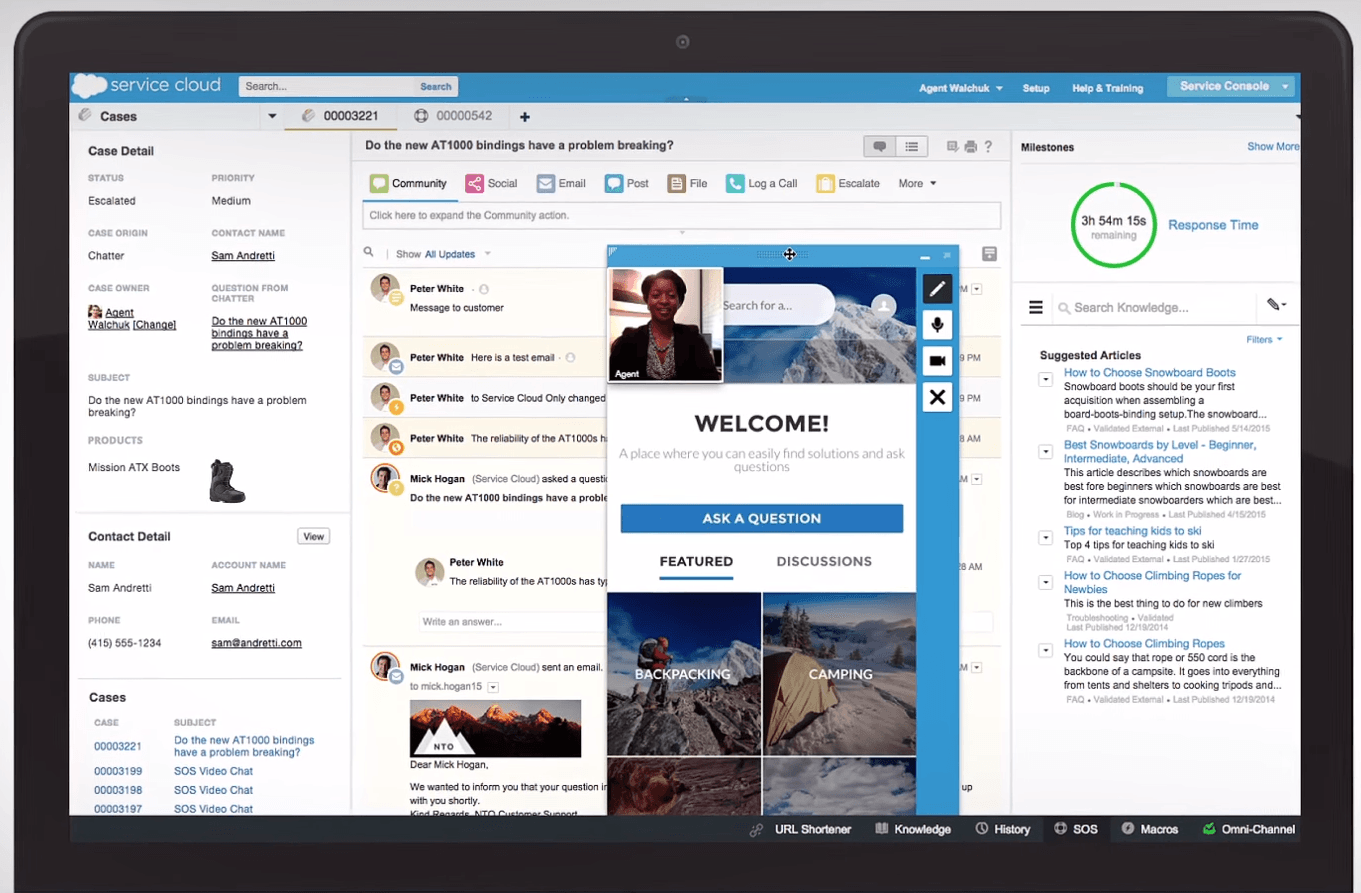Open Help & Training
This screenshot has height=893, width=1361.
1107,88
